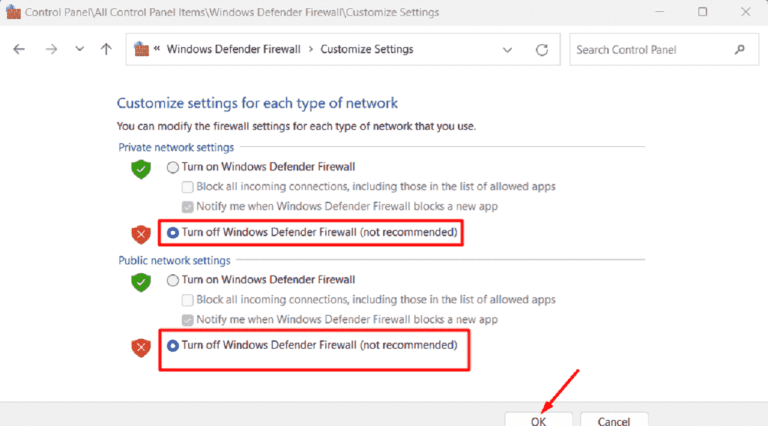This screenshot has height=426, width=768.
Task: Click the Search Control Panel field
Action: pos(664,49)
